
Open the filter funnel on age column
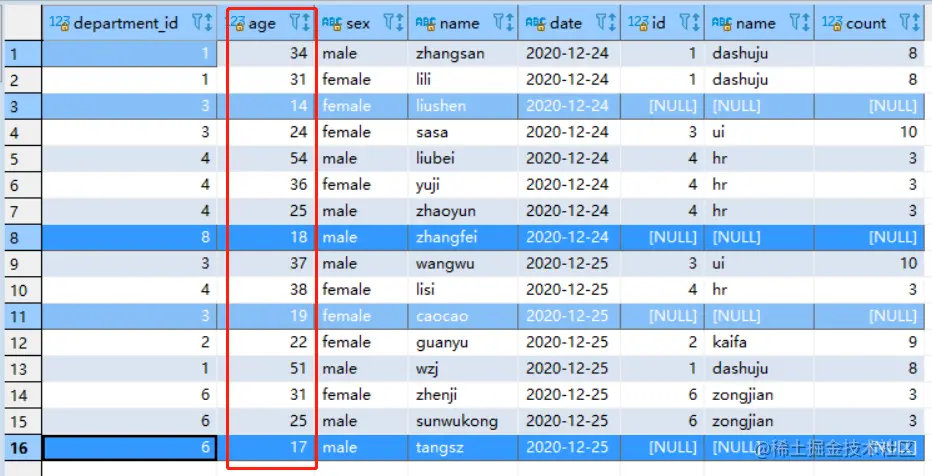point(295,23)
